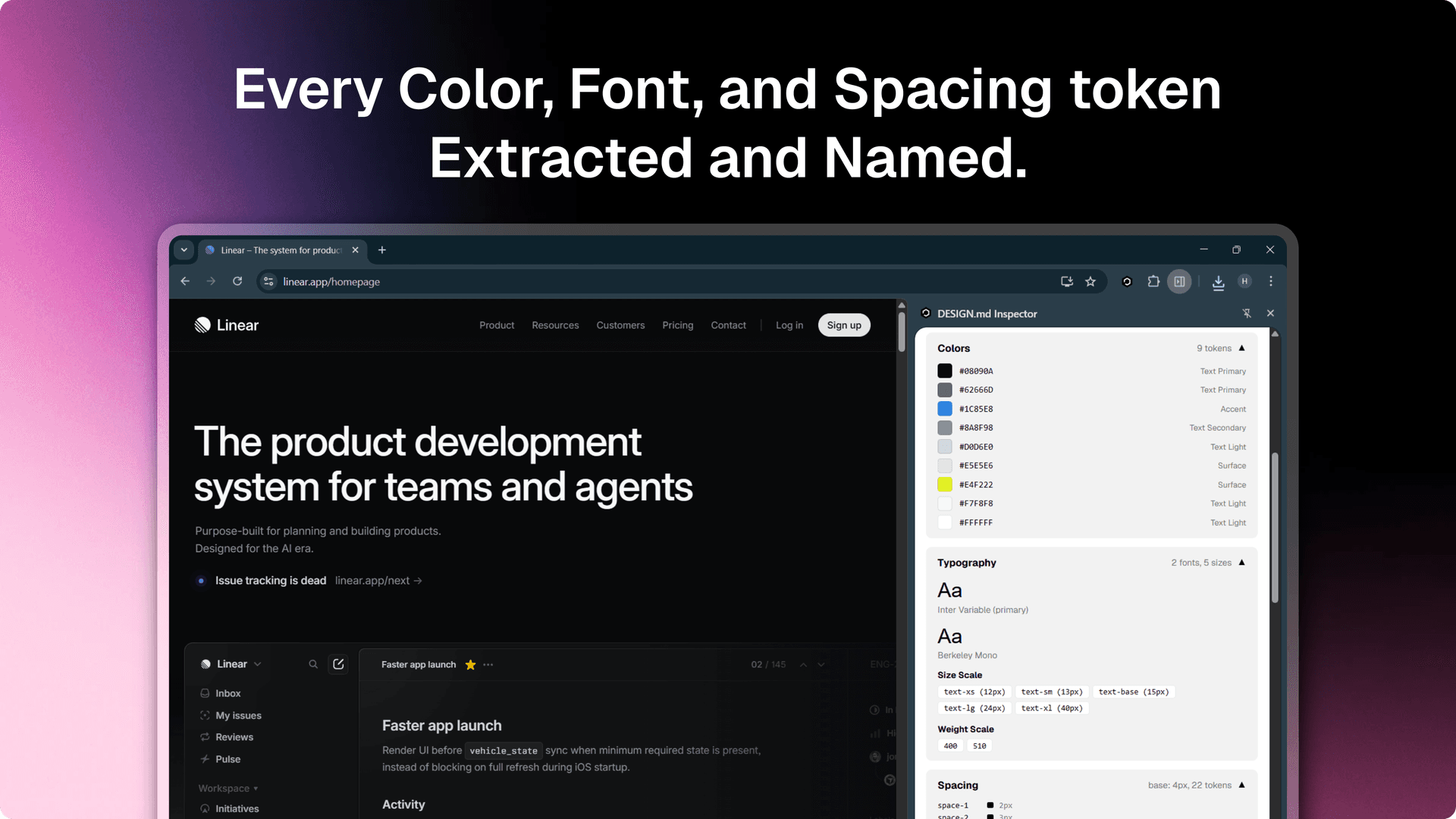Viewport: 1456px width, 819px height.
Task: Toggle favorite star on Faster app launch
Action: click(470, 665)
